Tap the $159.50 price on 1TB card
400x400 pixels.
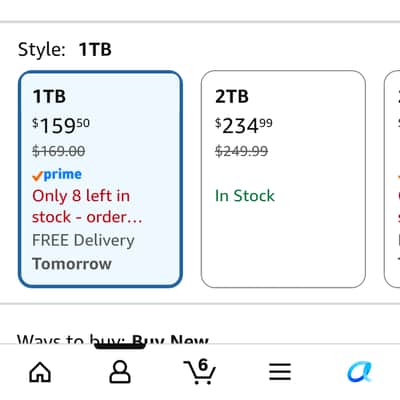point(61,126)
